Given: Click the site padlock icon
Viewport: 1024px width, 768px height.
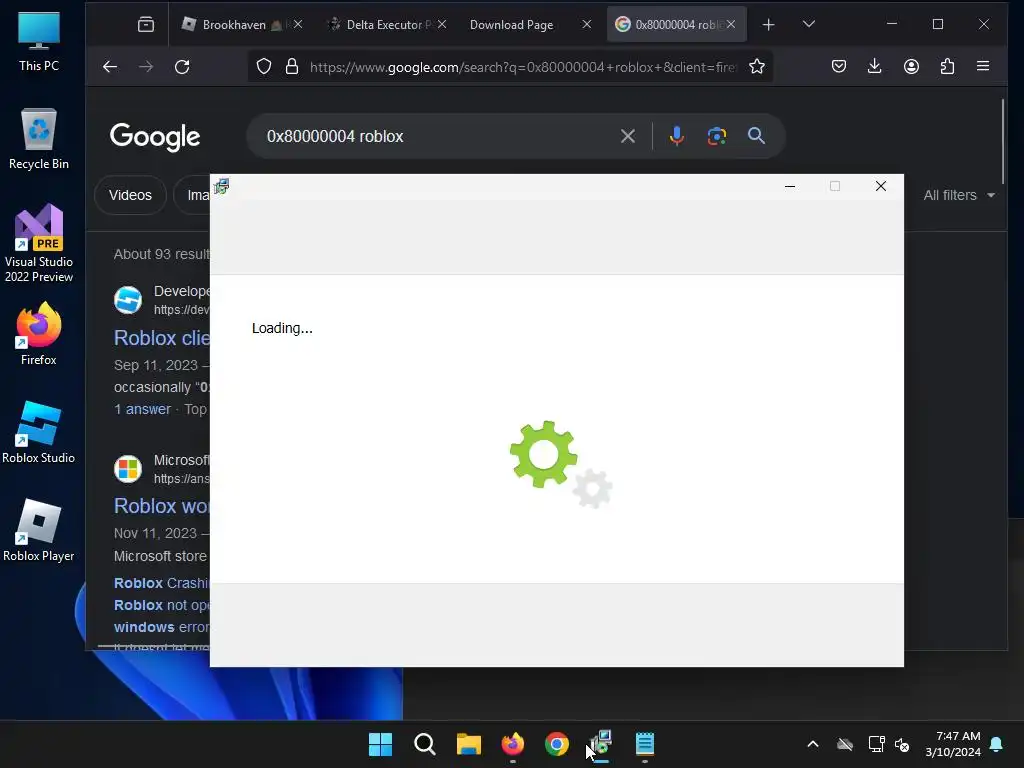Looking at the screenshot, I should pyautogui.click(x=292, y=67).
